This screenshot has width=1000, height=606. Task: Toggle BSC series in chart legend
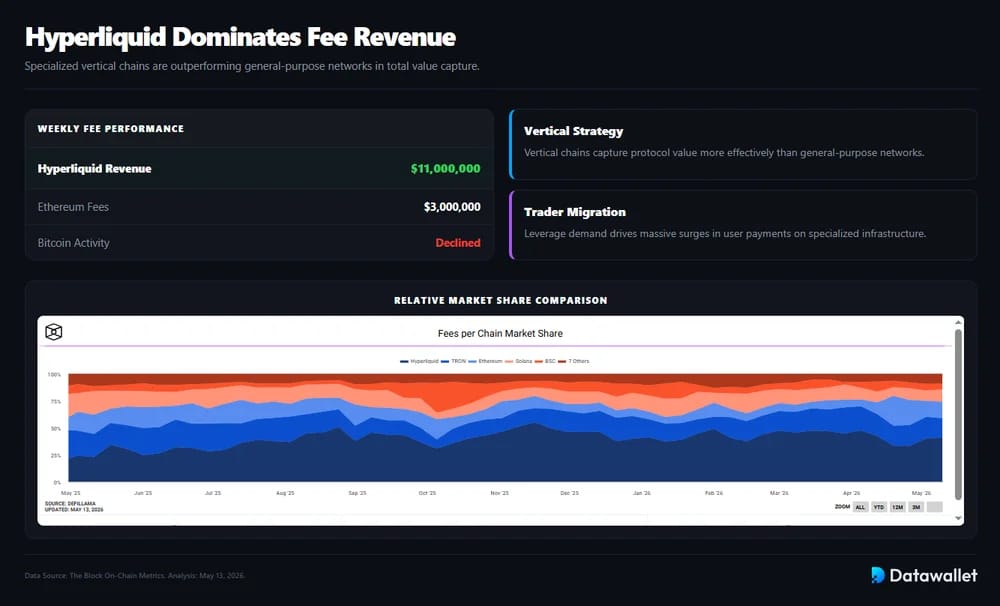(x=545, y=361)
